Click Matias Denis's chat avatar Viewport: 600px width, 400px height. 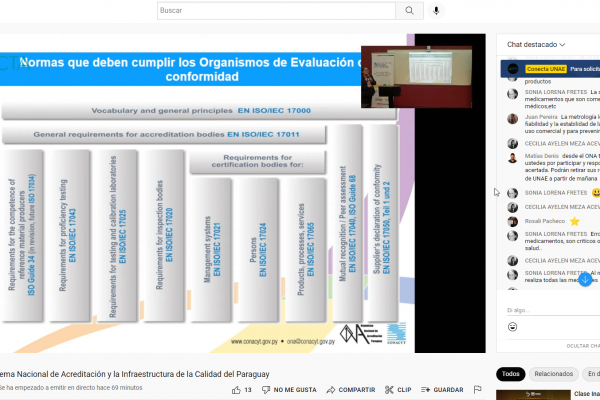pyautogui.click(x=512, y=158)
